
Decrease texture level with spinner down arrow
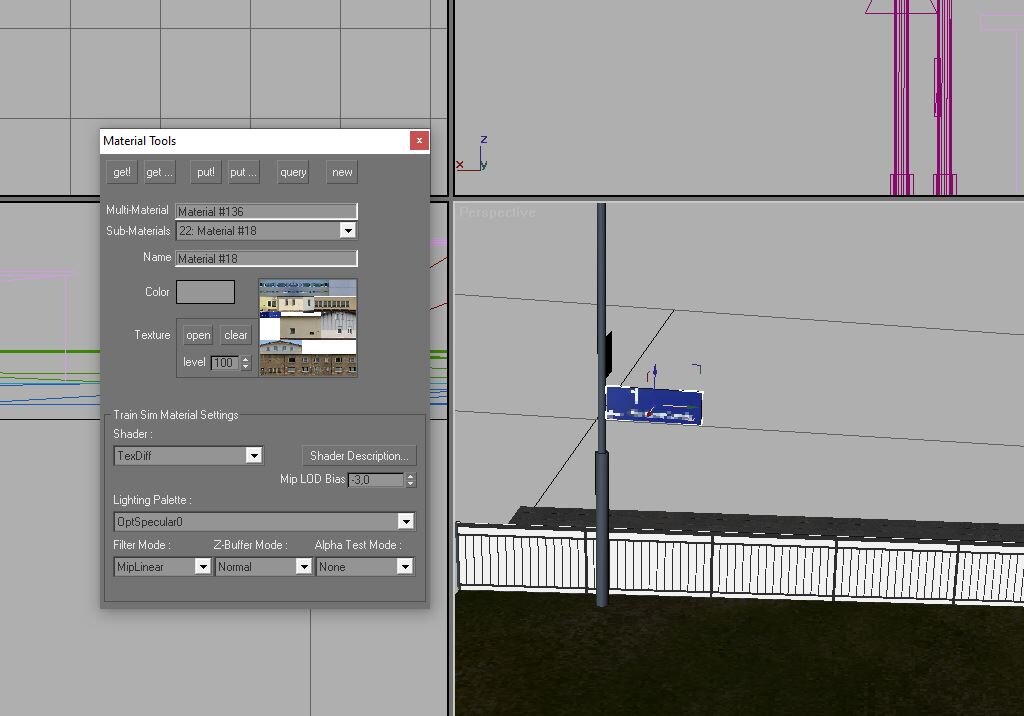[246, 366]
